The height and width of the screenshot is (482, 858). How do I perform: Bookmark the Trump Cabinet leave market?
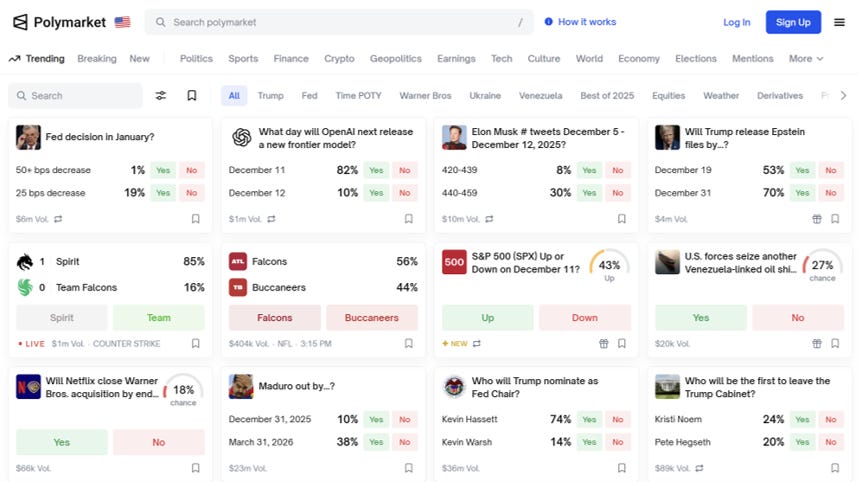835,468
